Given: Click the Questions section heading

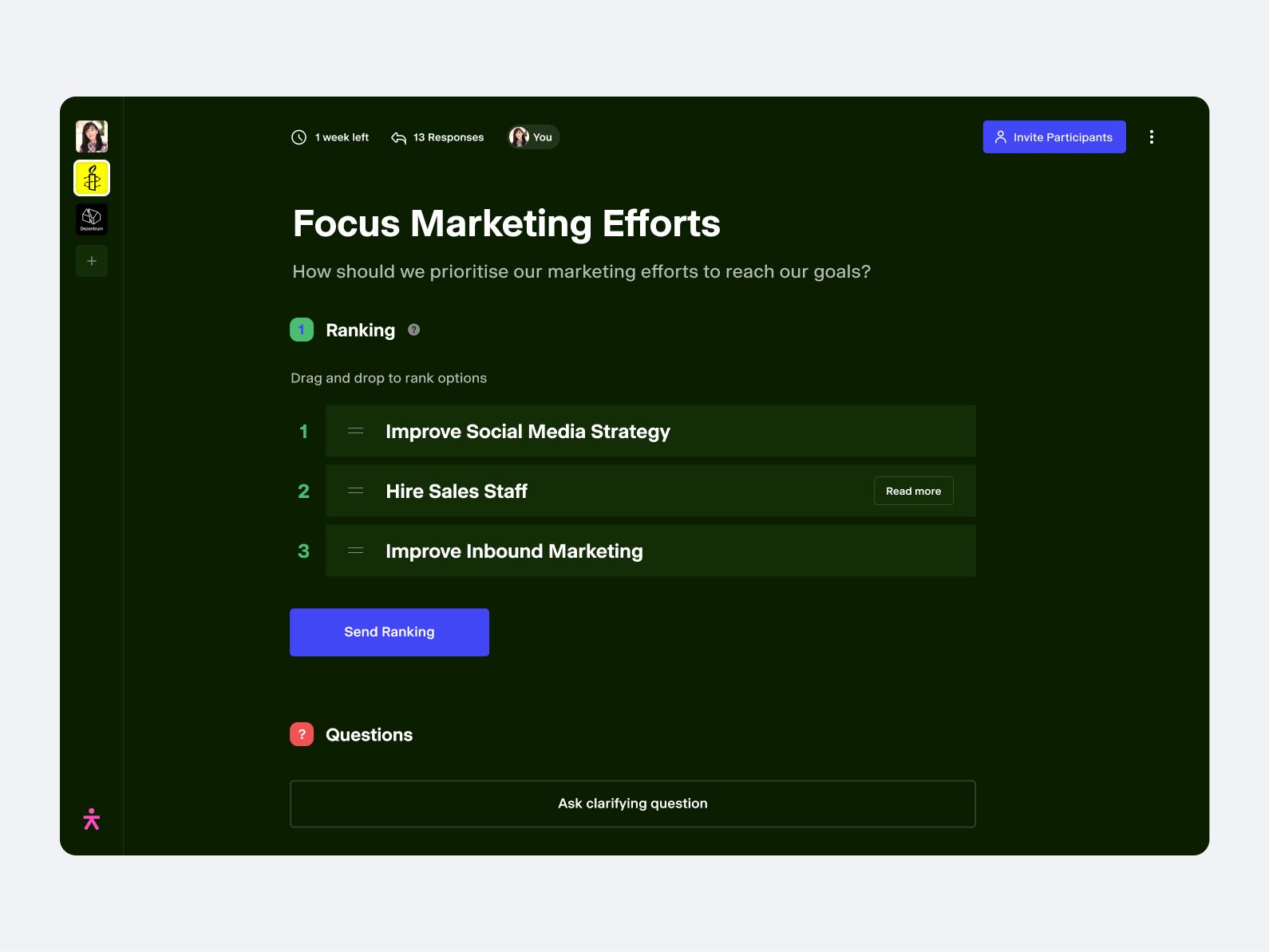Looking at the screenshot, I should tap(370, 735).
